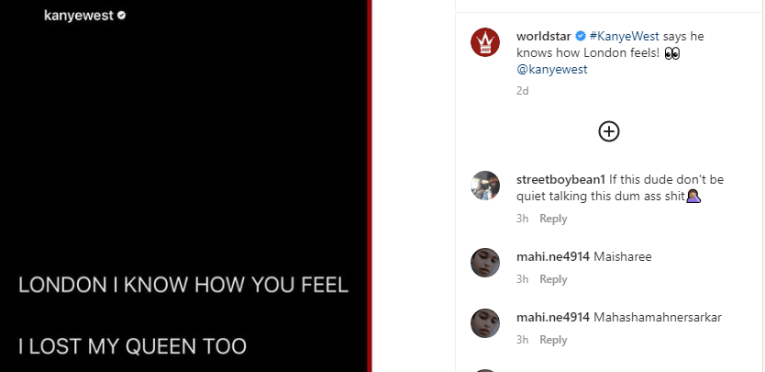Viewport: 765px width, 372px height.
Task: Reply to streetboybean1's comment
Action: pyautogui.click(x=553, y=219)
